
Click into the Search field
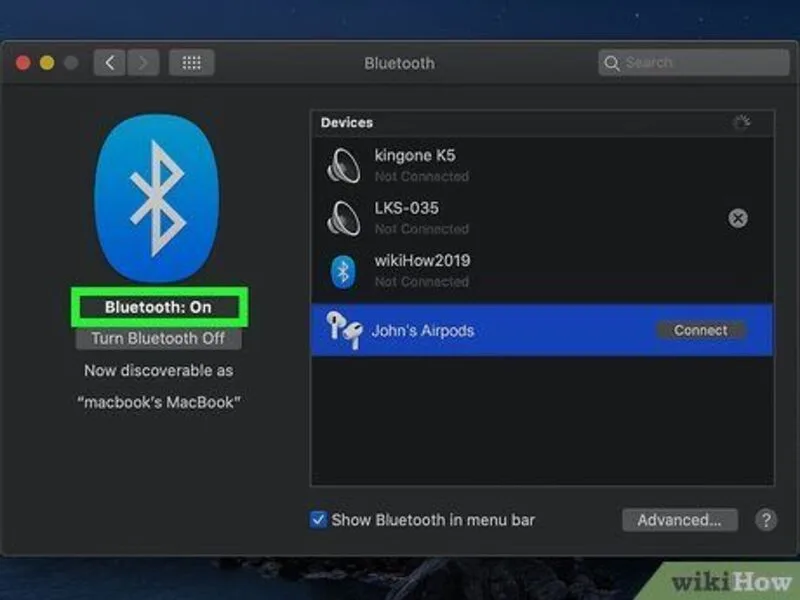coord(694,63)
